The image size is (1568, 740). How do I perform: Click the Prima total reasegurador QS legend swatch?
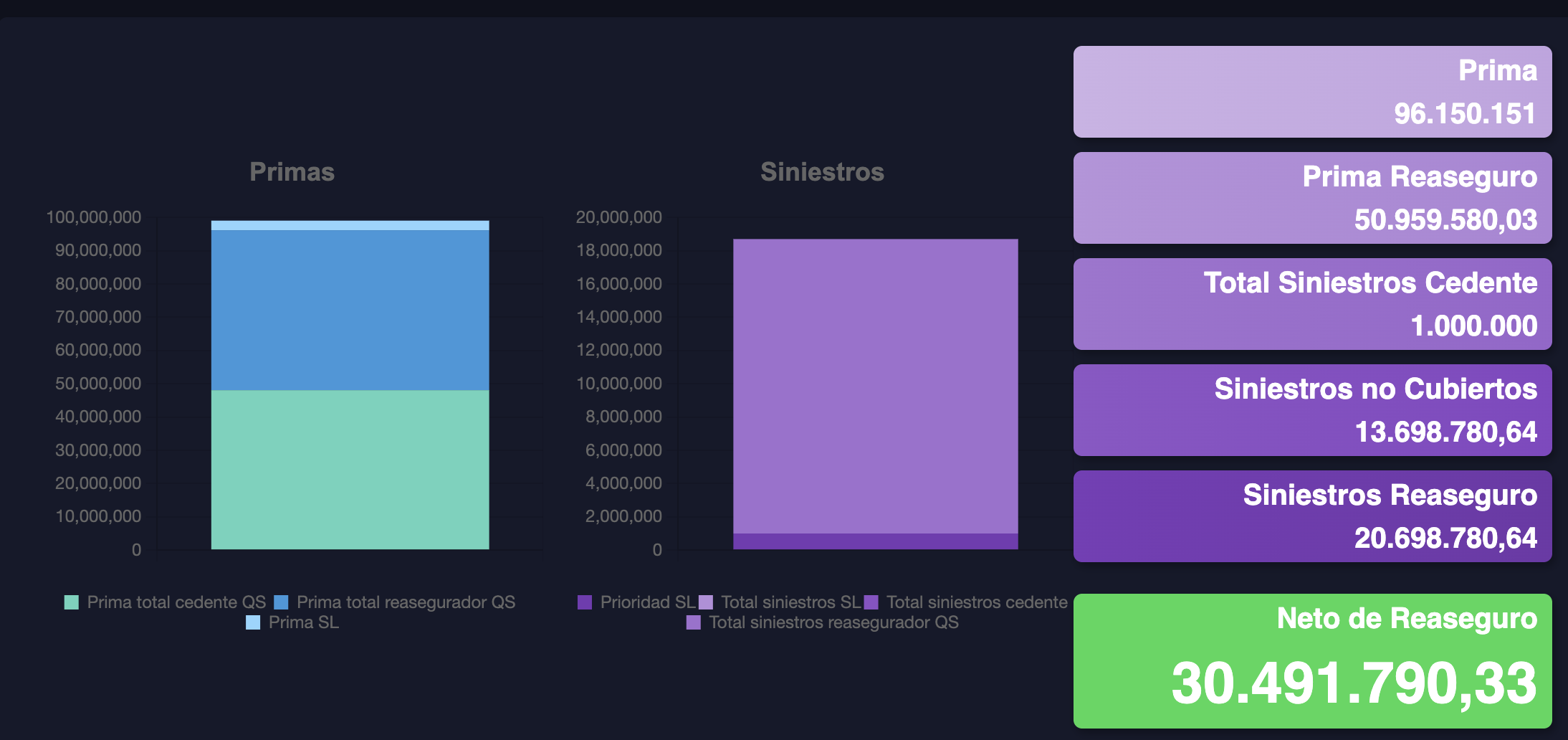279,602
